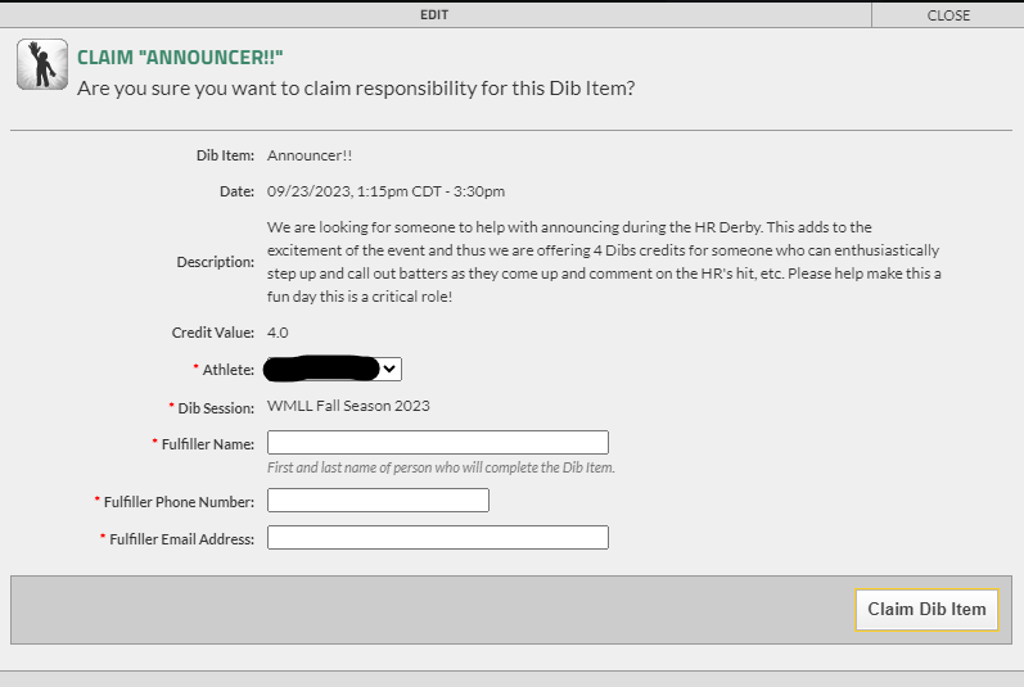Click the WMLL Fall Season 2023 text
Viewport: 1024px width, 687px height.
coord(348,406)
